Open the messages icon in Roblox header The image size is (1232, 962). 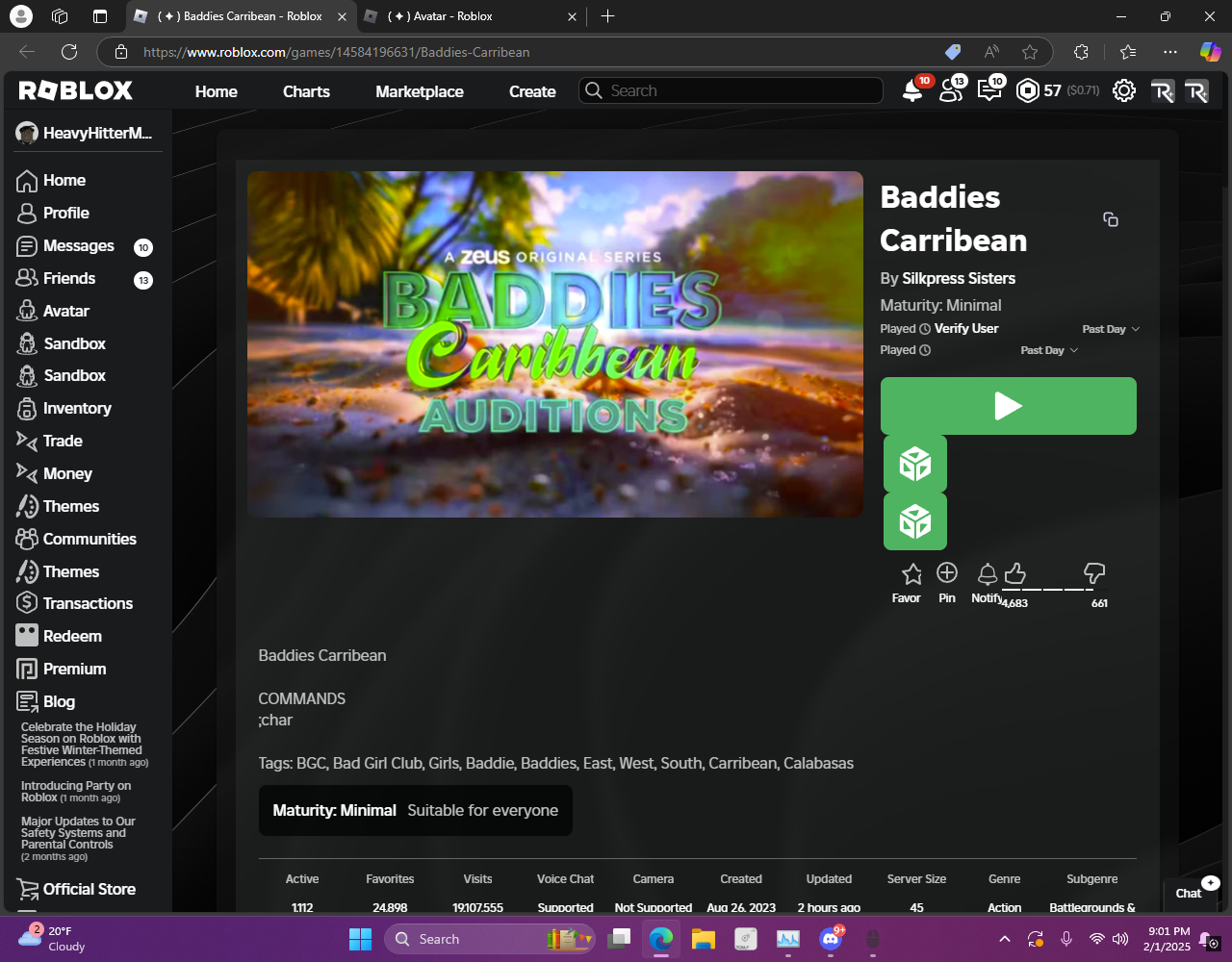[989, 91]
